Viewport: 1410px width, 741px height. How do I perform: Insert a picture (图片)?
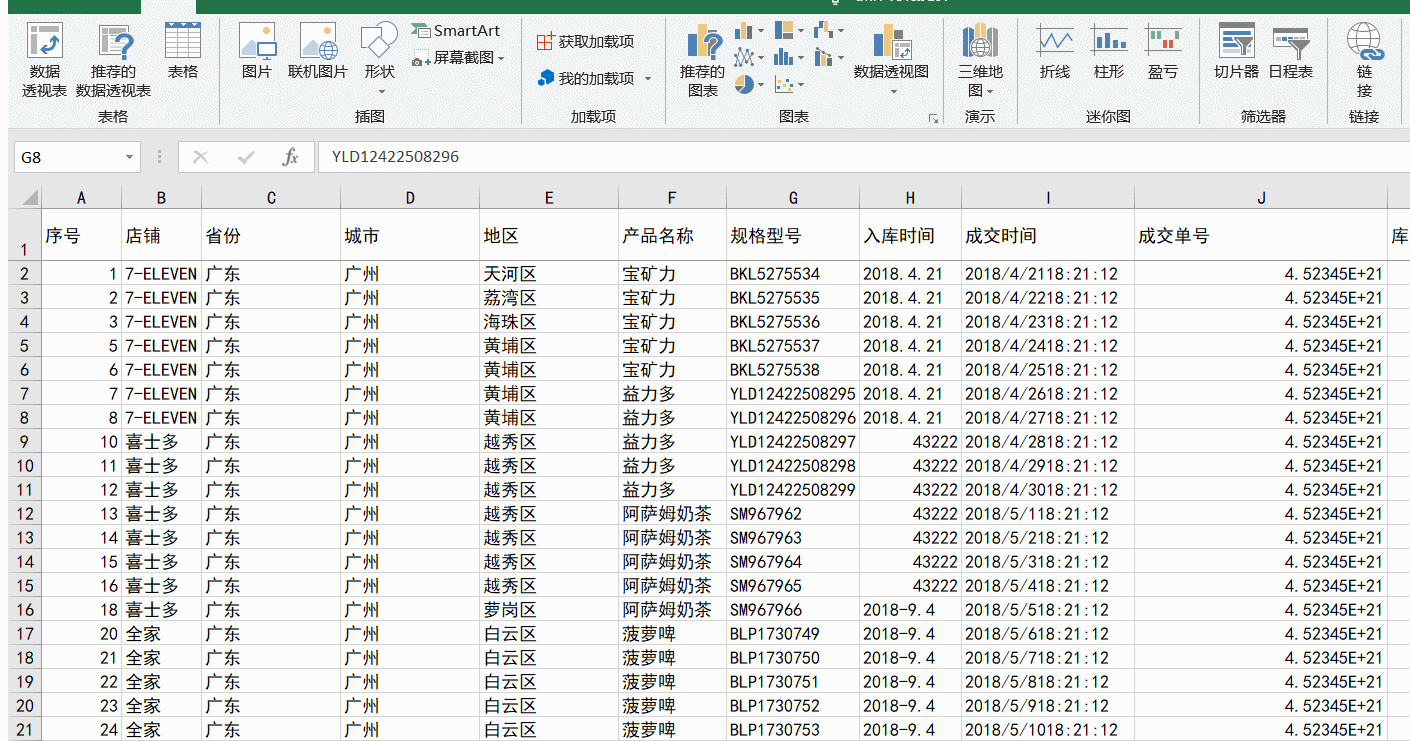point(257,52)
